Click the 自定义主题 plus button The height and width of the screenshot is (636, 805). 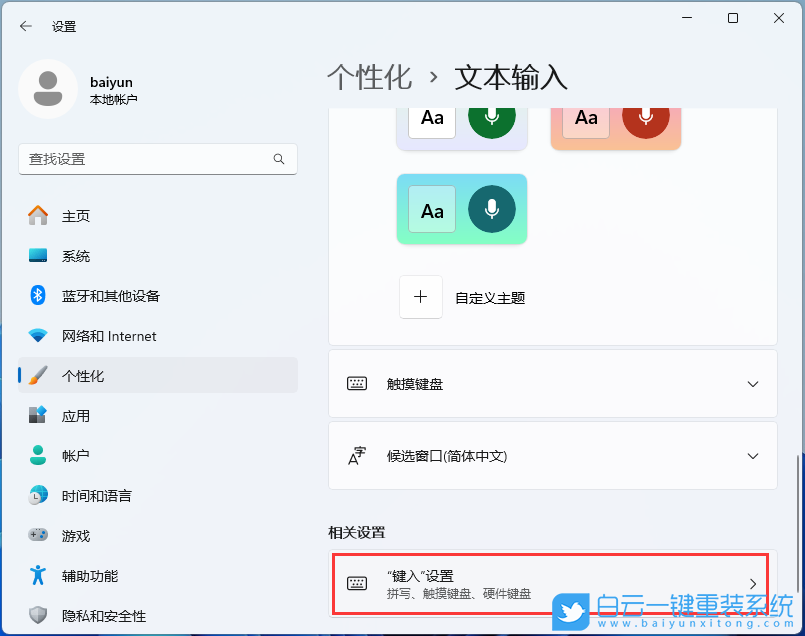point(420,296)
